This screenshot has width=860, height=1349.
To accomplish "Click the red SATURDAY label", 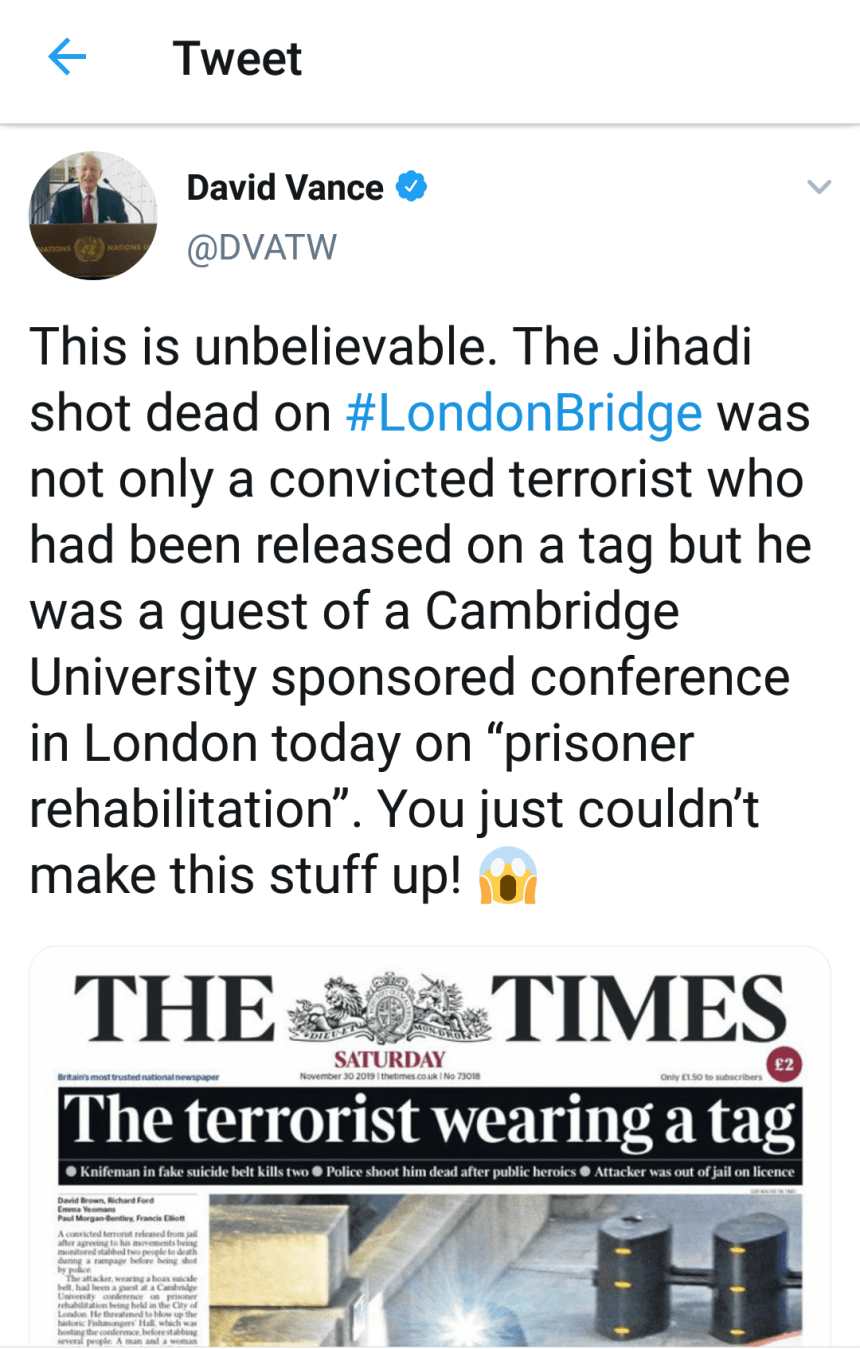I will coord(389,1058).
